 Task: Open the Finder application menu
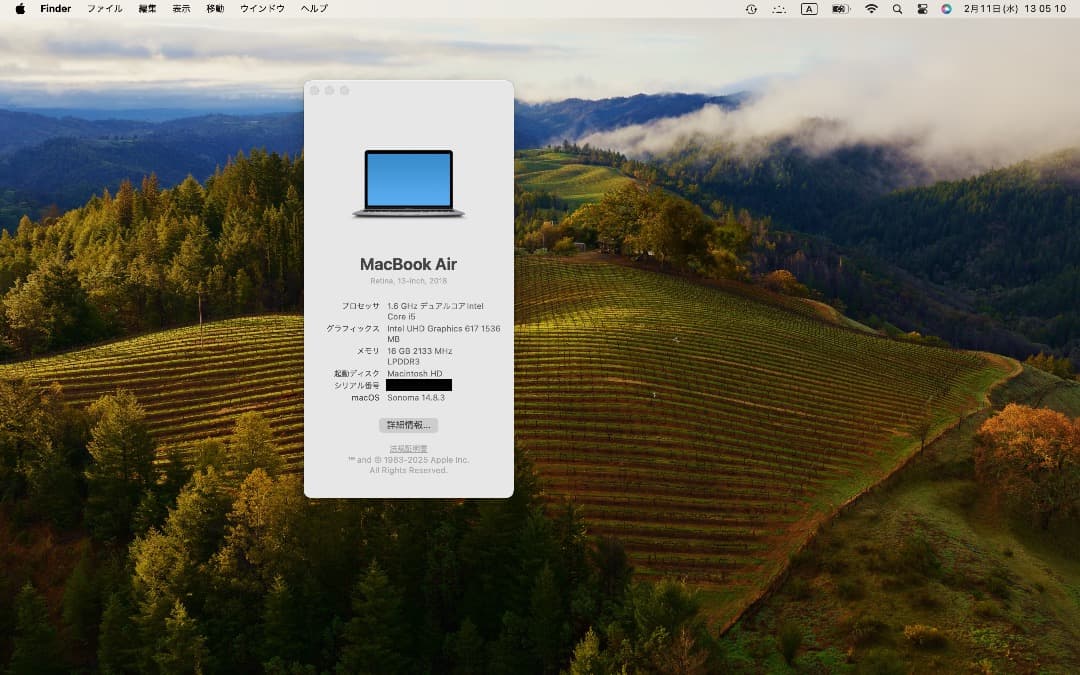coord(55,8)
